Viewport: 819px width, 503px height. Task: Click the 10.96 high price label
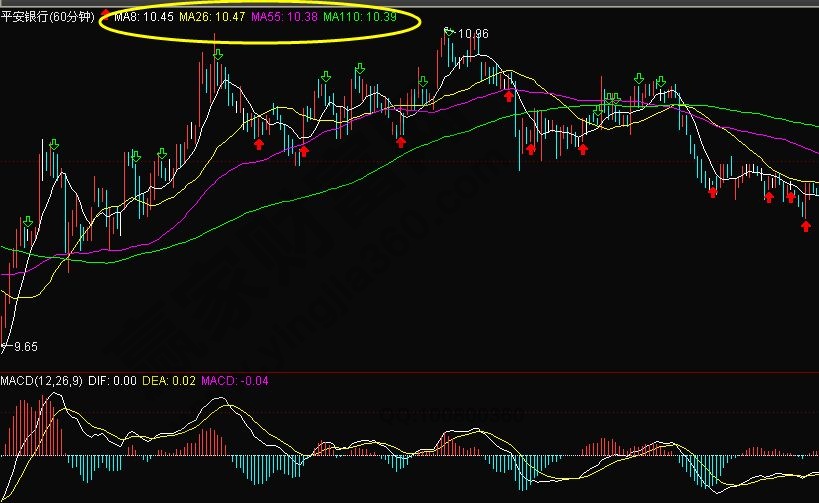click(474, 34)
